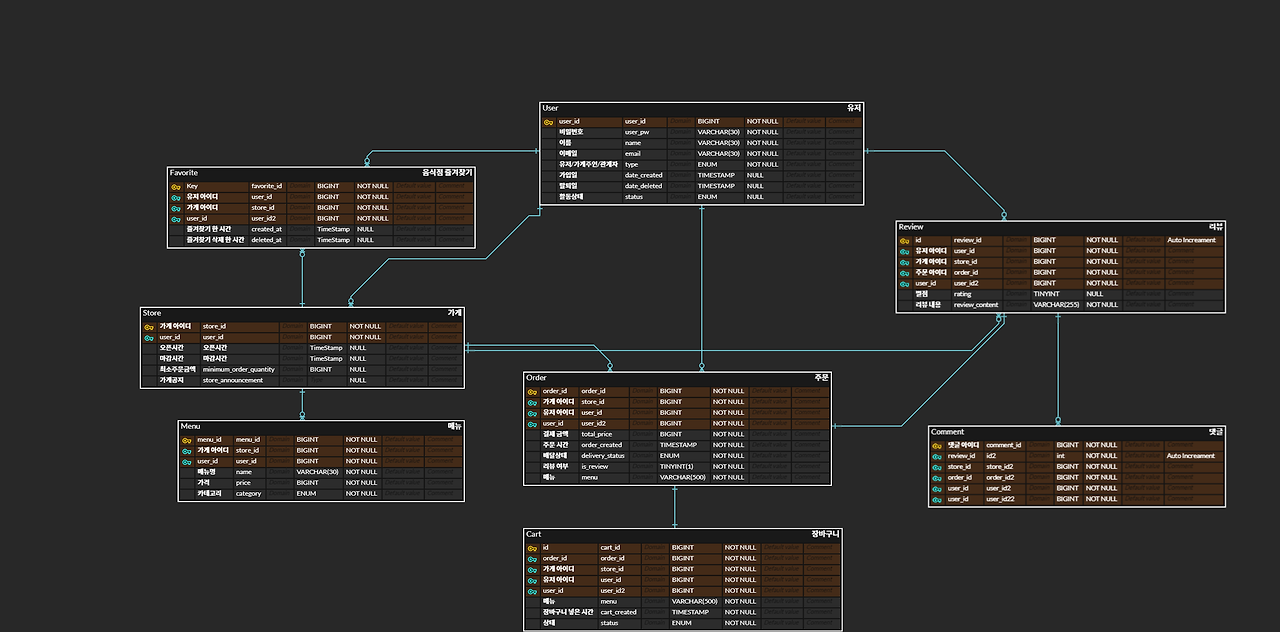Click the foreign key icon of order_id2 in Comment table
Image resolution: width=1280 pixels, height=632 pixels.
[936, 478]
